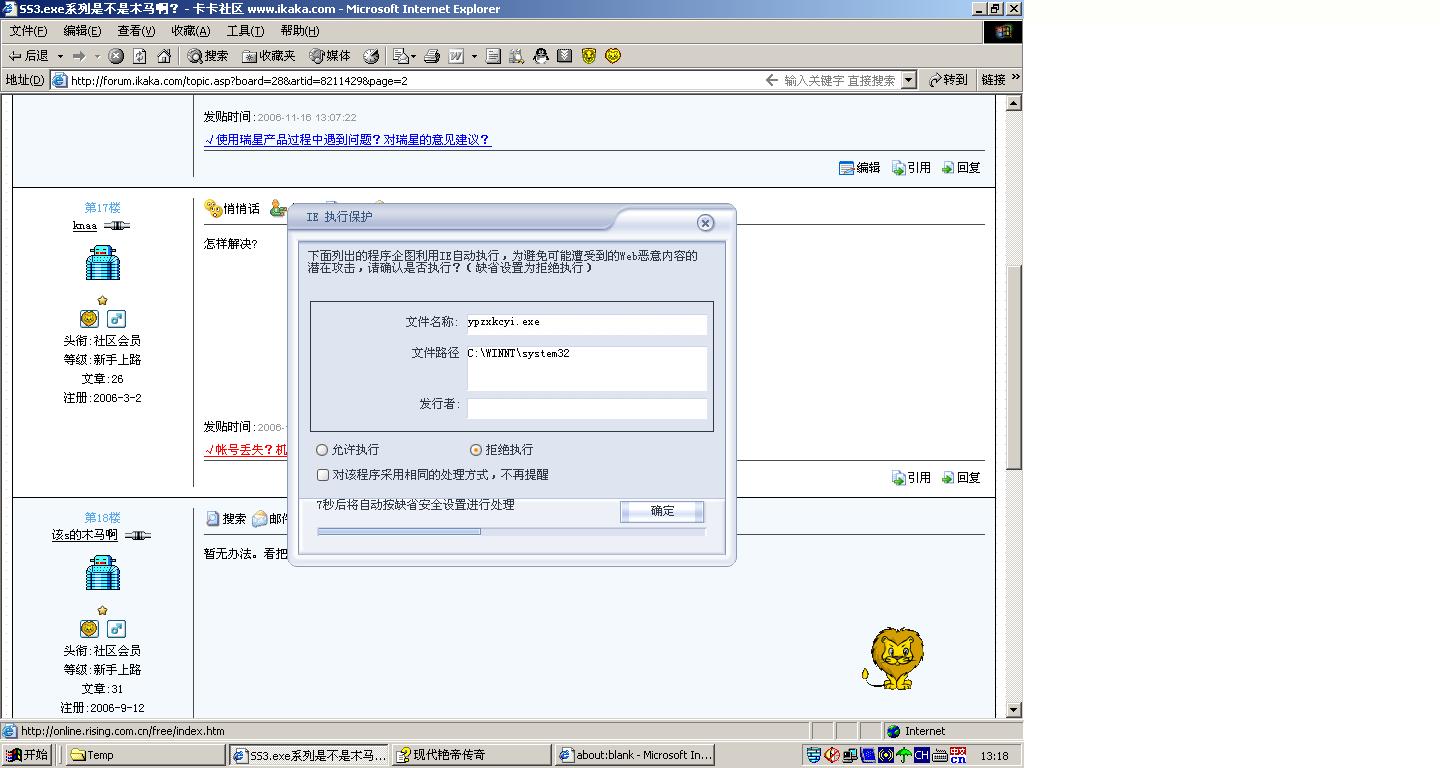Screen dimensions: 1440x768
Task: Close the IE 执行保护 dialog
Action: click(705, 223)
